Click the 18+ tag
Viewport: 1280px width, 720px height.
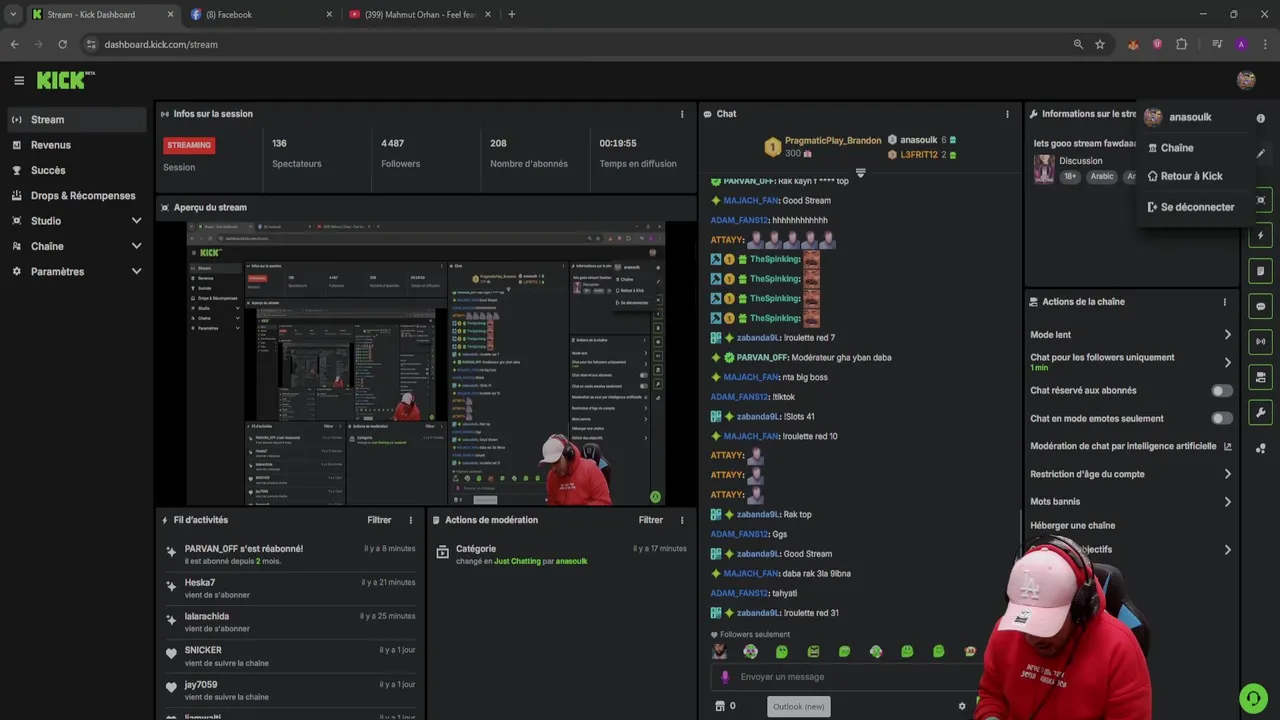1070,177
